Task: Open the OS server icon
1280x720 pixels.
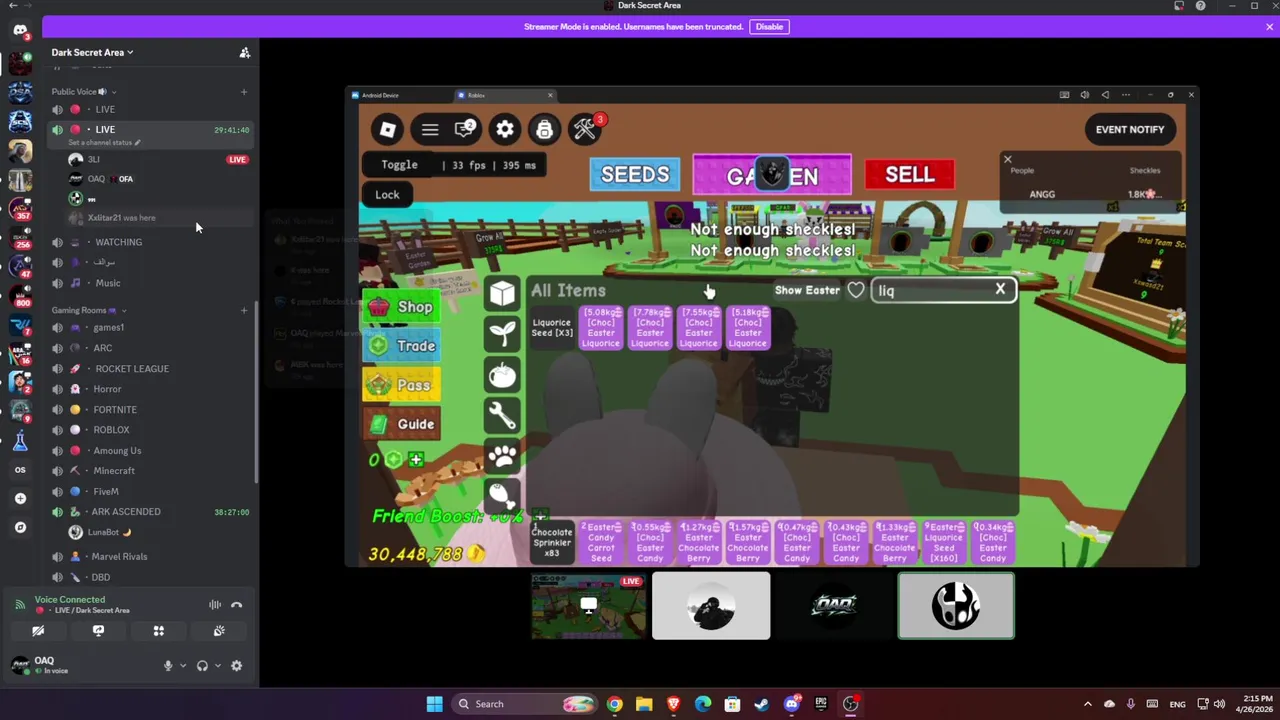Action: 20,469
